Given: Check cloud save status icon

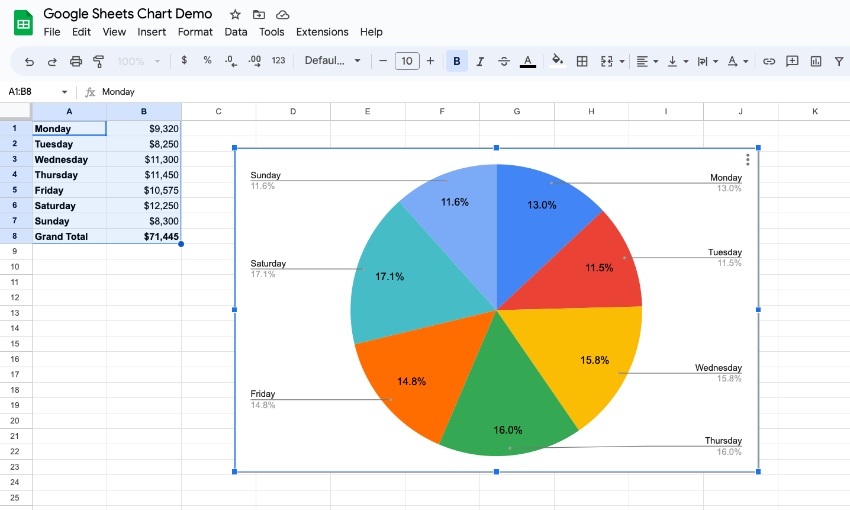Looking at the screenshot, I should [x=282, y=15].
